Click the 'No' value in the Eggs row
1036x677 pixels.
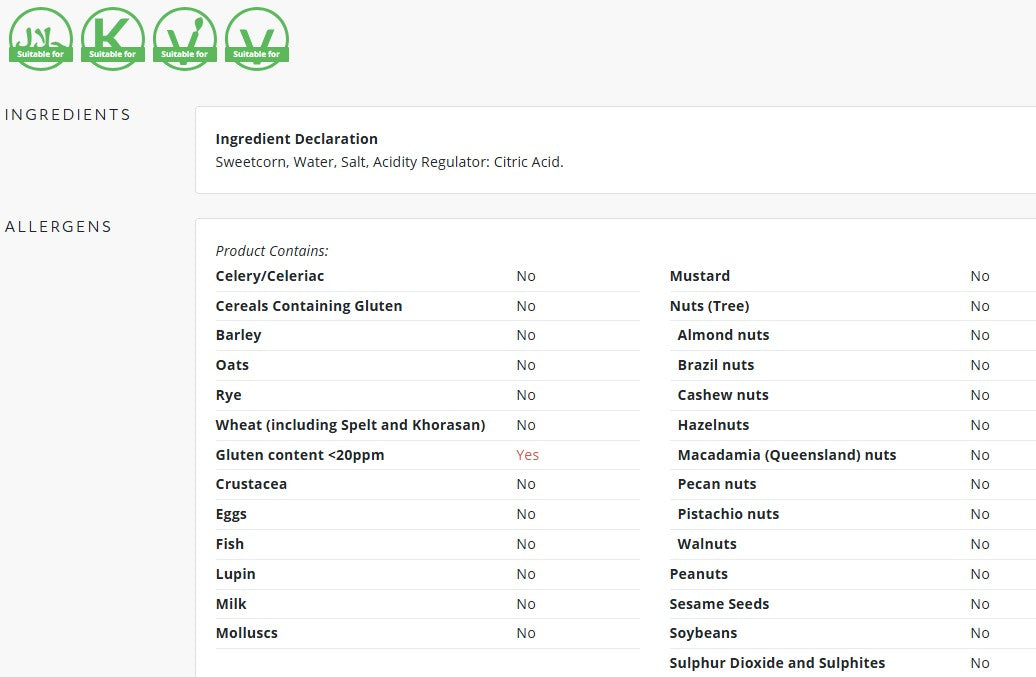(526, 514)
